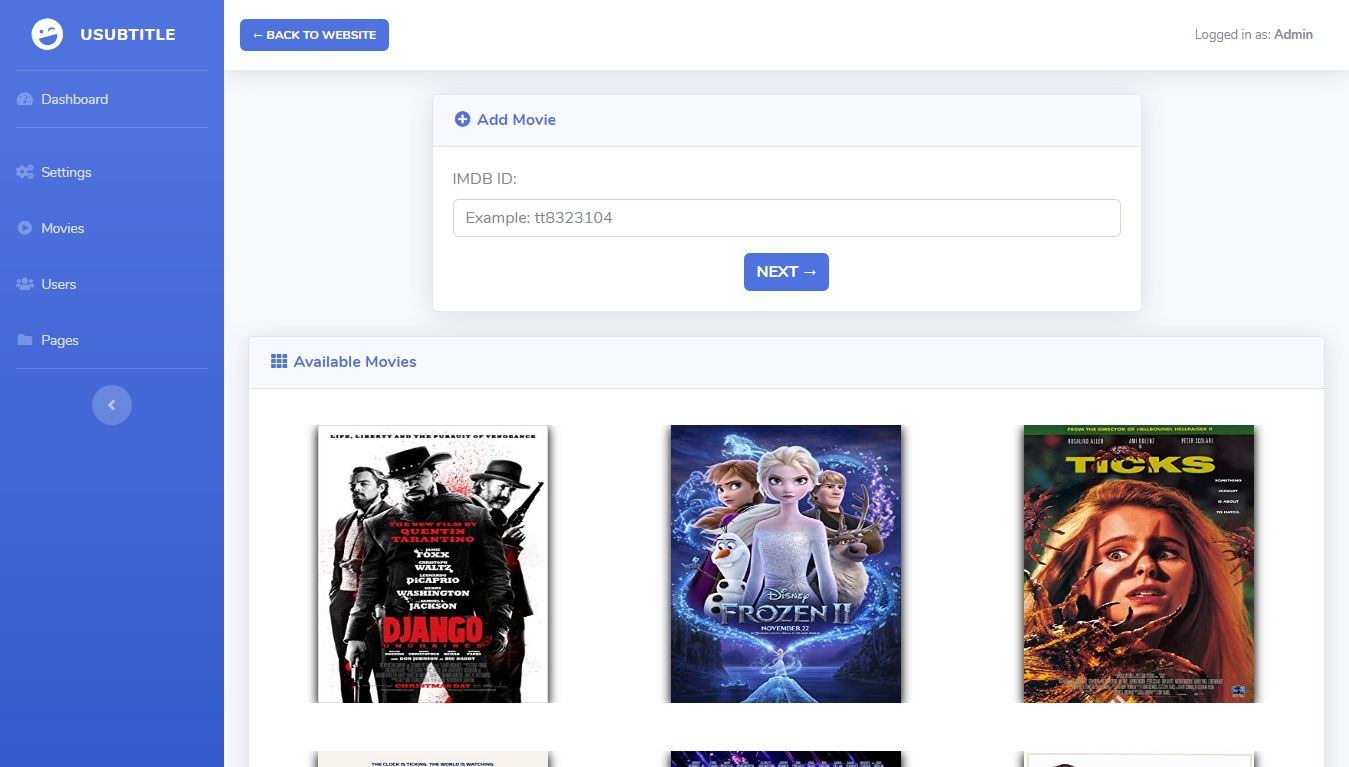This screenshot has width=1349, height=767.
Task: Open the Settings menu item
Action: pos(112,172)
